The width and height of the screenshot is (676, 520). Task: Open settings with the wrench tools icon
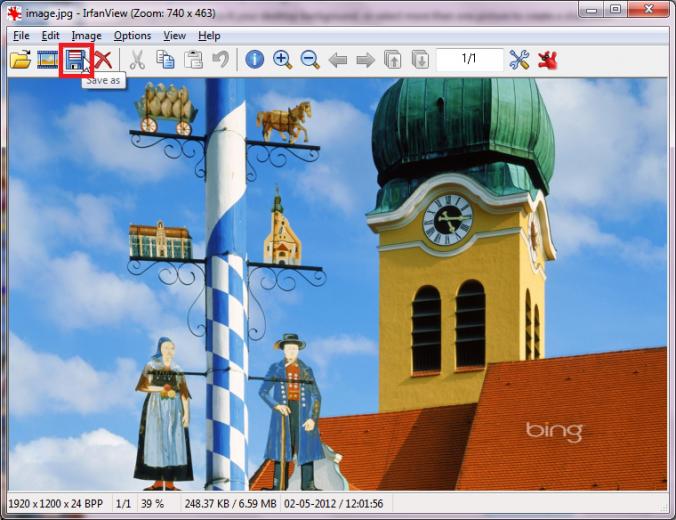point(519,60)
